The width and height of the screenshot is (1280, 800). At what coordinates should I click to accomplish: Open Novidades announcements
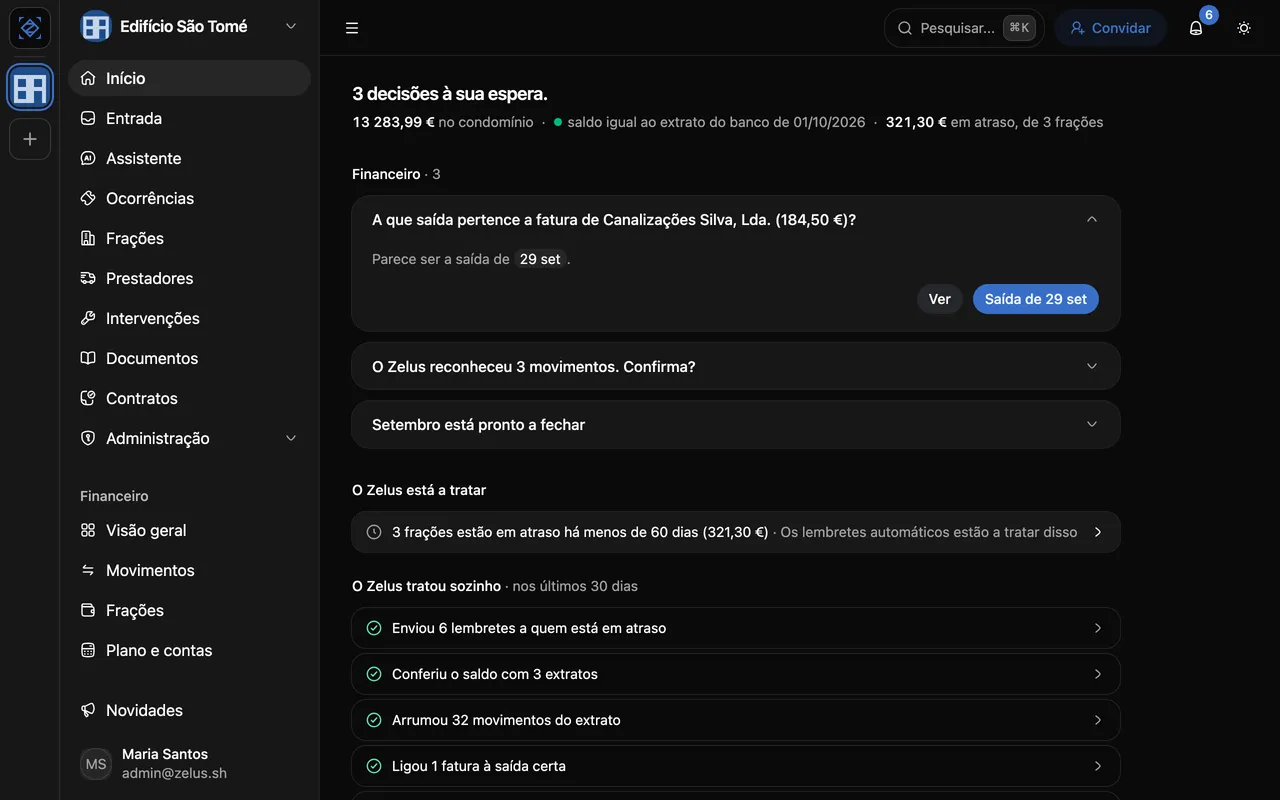(189, 710)
